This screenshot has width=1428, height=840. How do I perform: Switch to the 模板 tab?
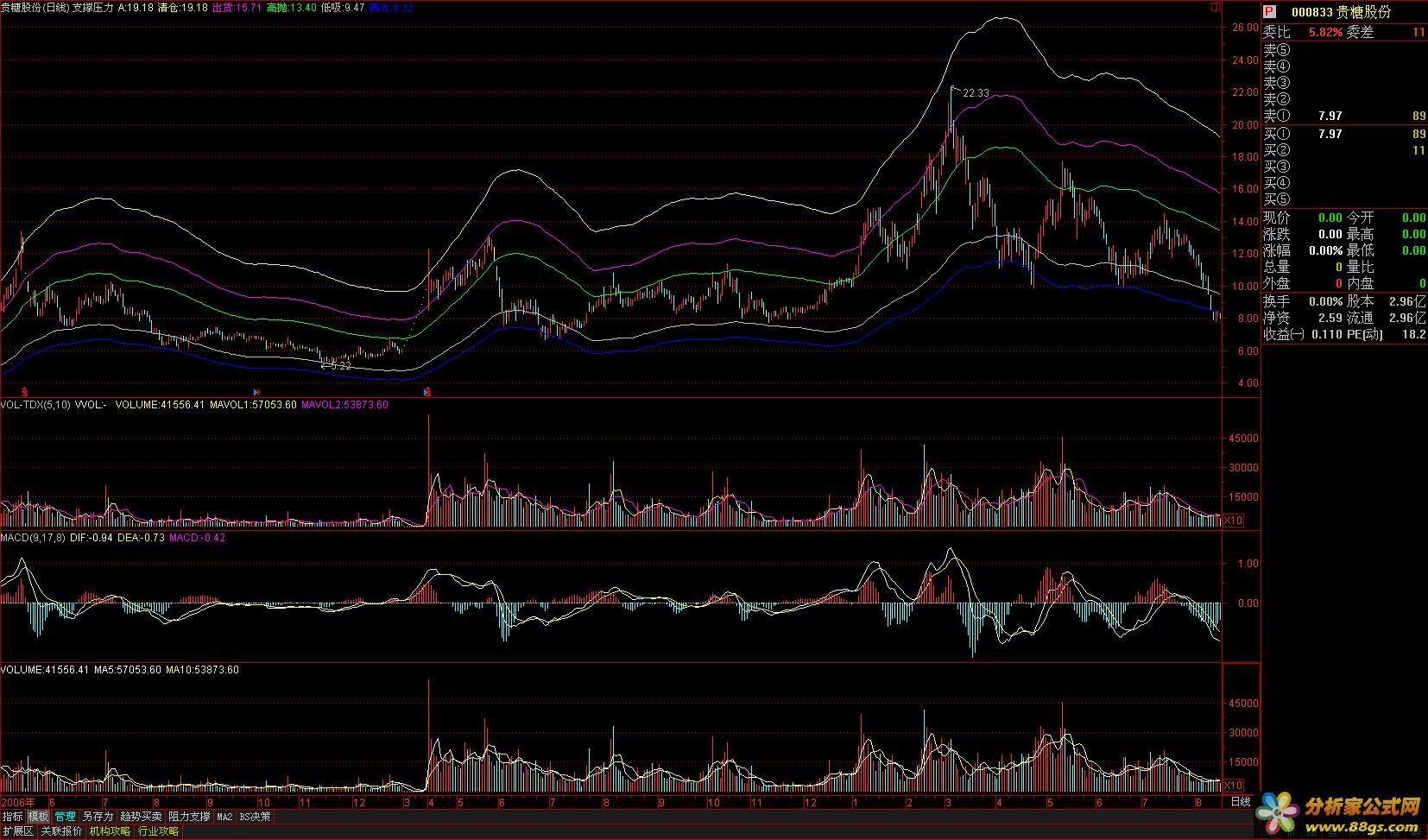[39, 816]
